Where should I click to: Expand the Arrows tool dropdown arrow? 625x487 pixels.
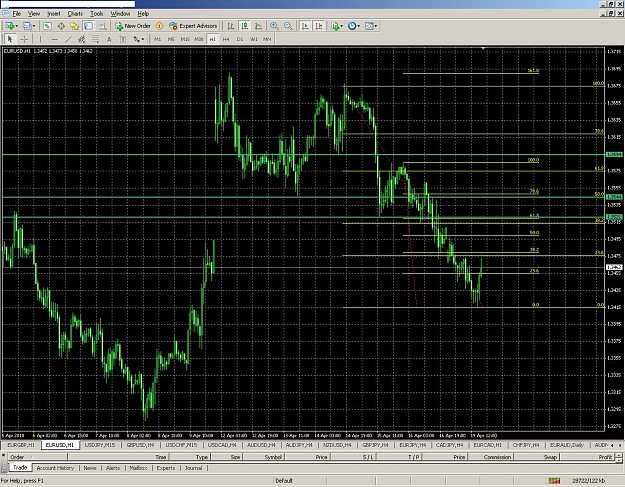pos(143,39)
